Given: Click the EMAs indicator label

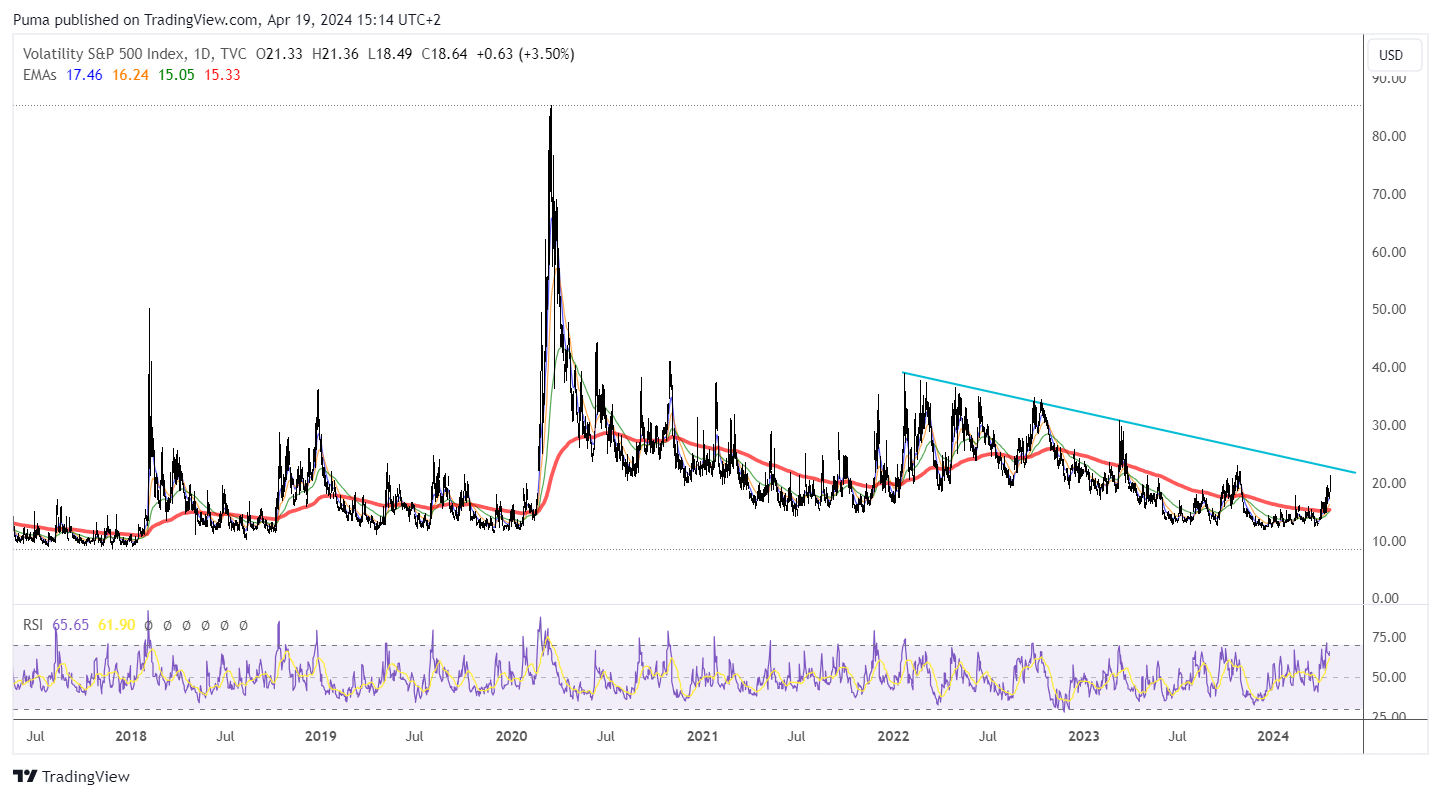Looking at the screenshot, I should (x=41, y=74).
